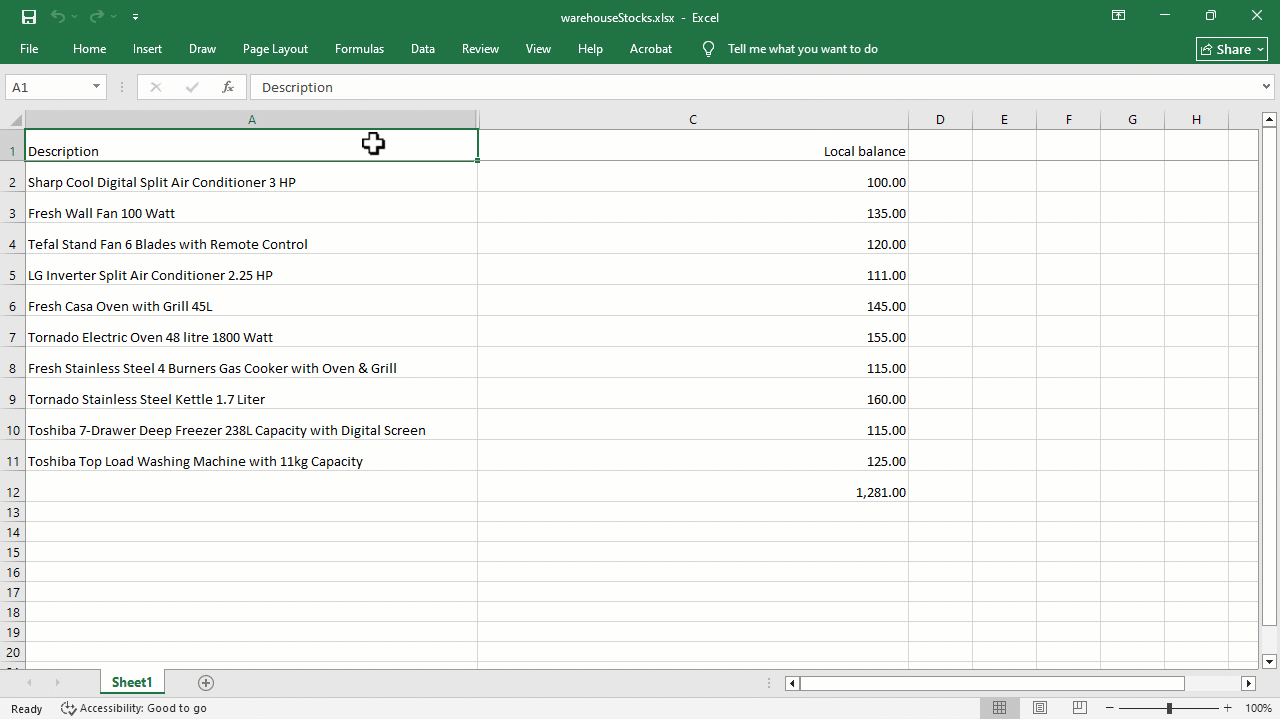The height and width of the screenshot is (720, 1280).
Task: Click the formula bar containing Description
Action: coord(755,87)
